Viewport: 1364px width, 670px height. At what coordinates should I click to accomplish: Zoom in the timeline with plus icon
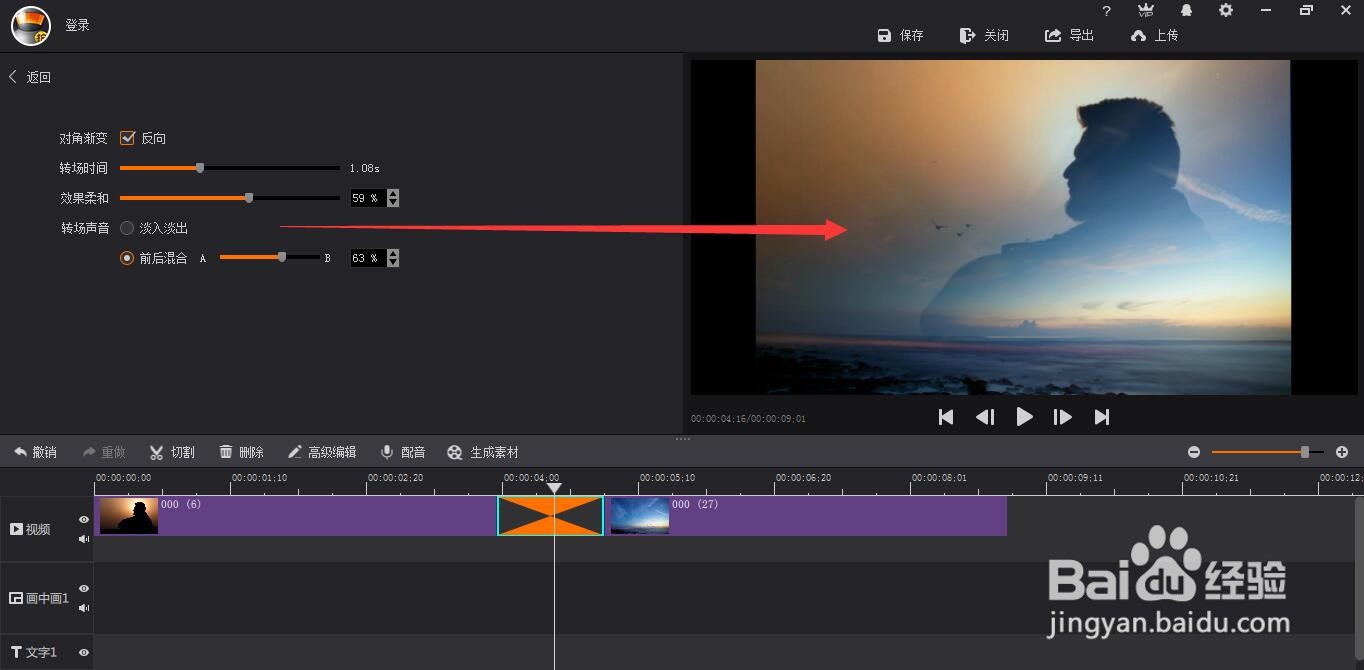pyautogui.click(x=1342, y=452)
